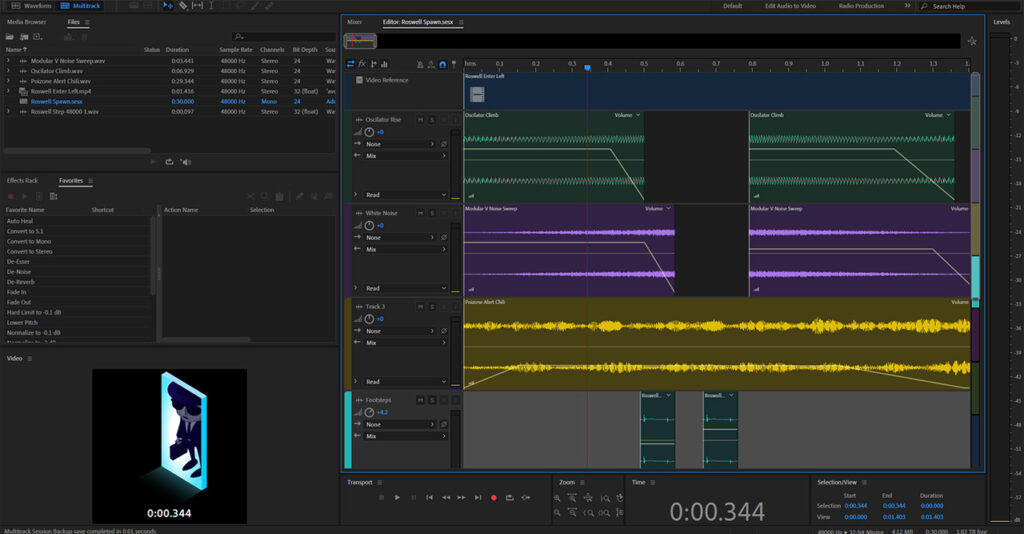Click Move Playhead to Previous button
The width and height of the screenshot is (1024, 534).
429,497
